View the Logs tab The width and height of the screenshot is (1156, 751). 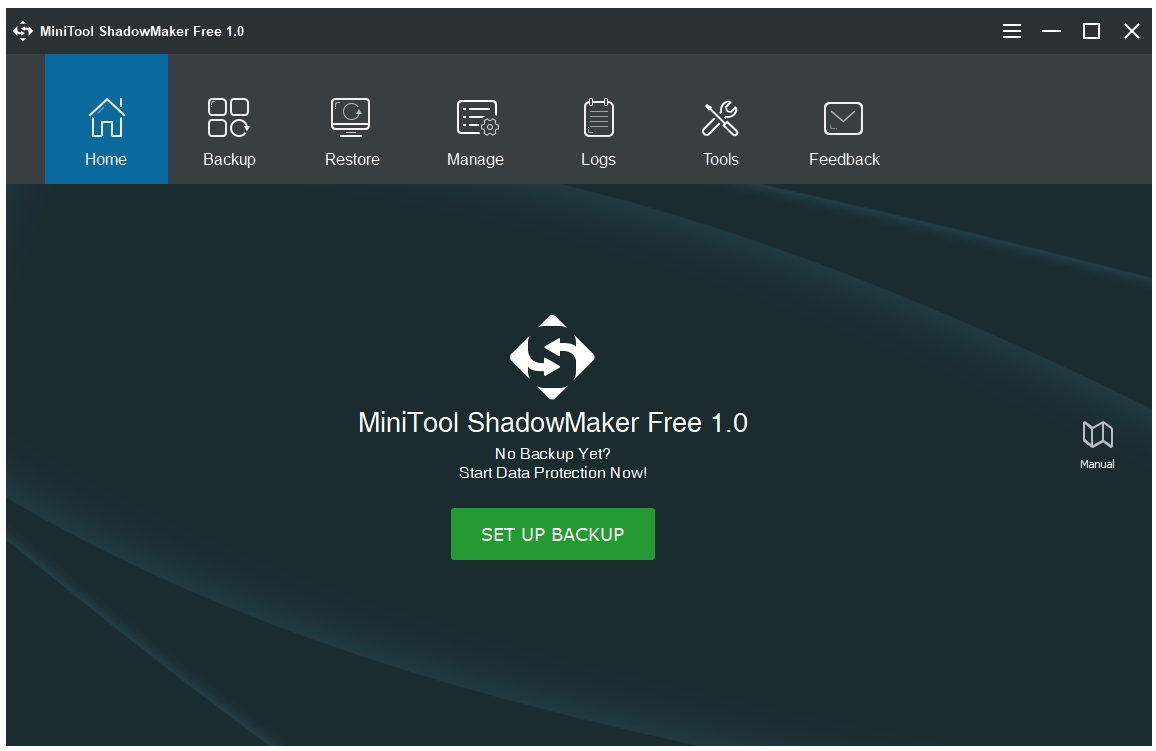(598, 119)
